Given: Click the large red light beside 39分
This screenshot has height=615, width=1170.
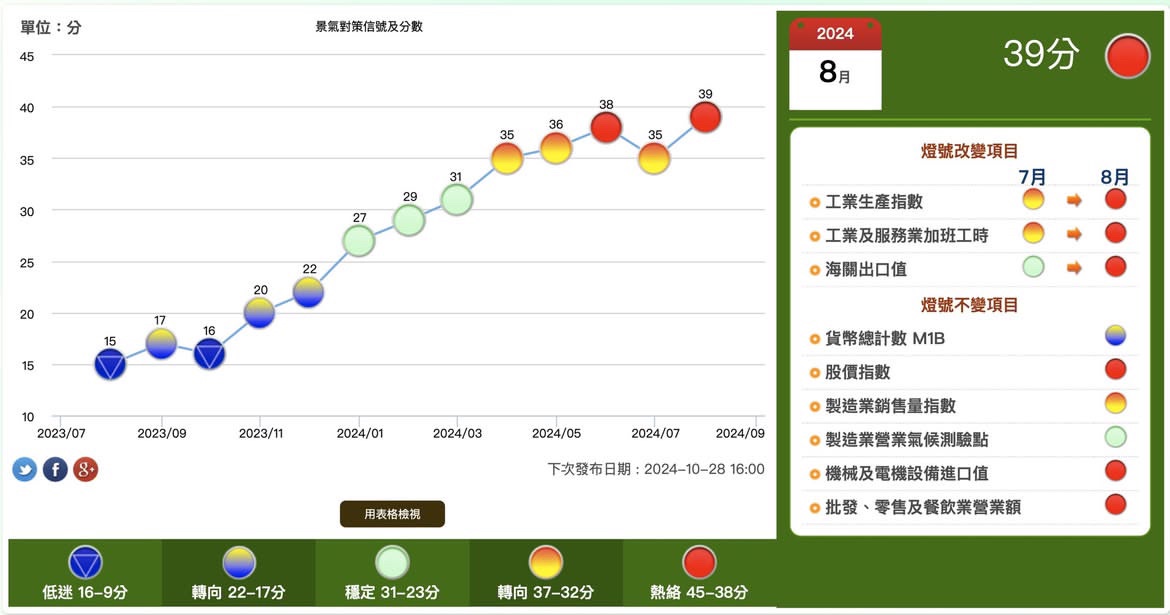Looking at the screenshot, I should (x=1127, y=56).
